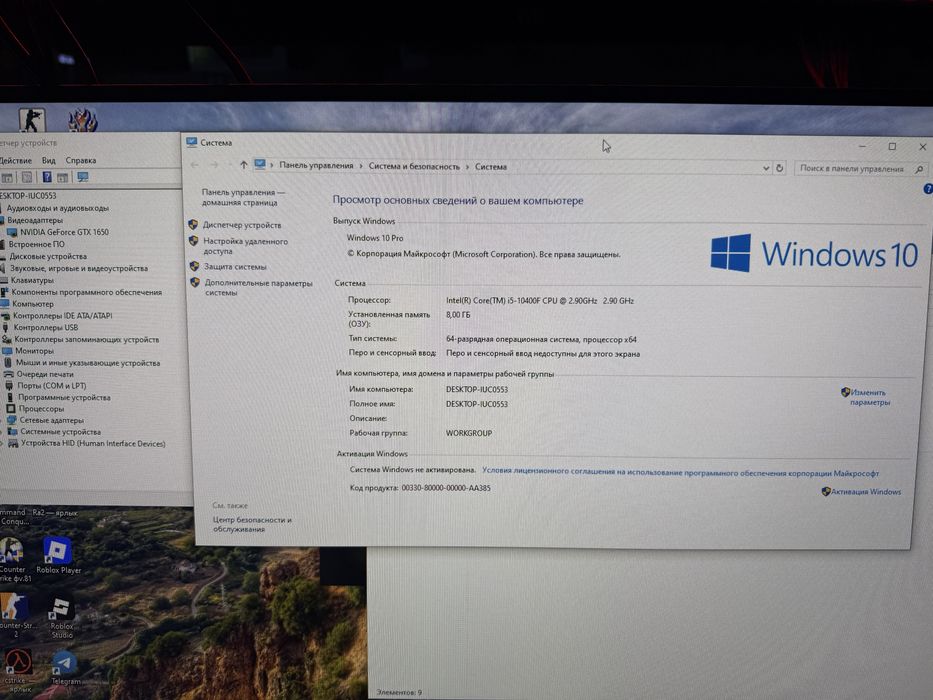Select Мыши и иные указывающие устройства
933x700 pixels.
click(87, 362)
